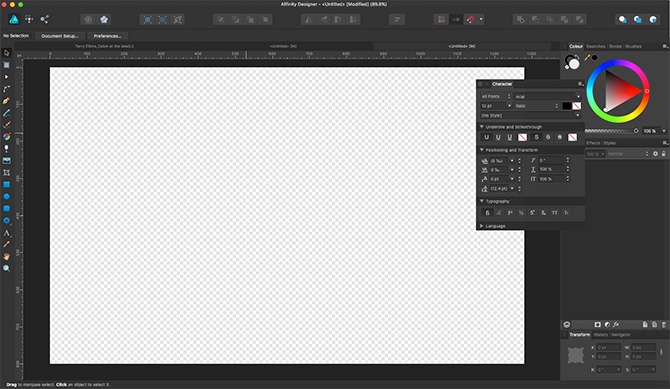
Task: Open the Arial font family dropdown
Action: (547, 97)
